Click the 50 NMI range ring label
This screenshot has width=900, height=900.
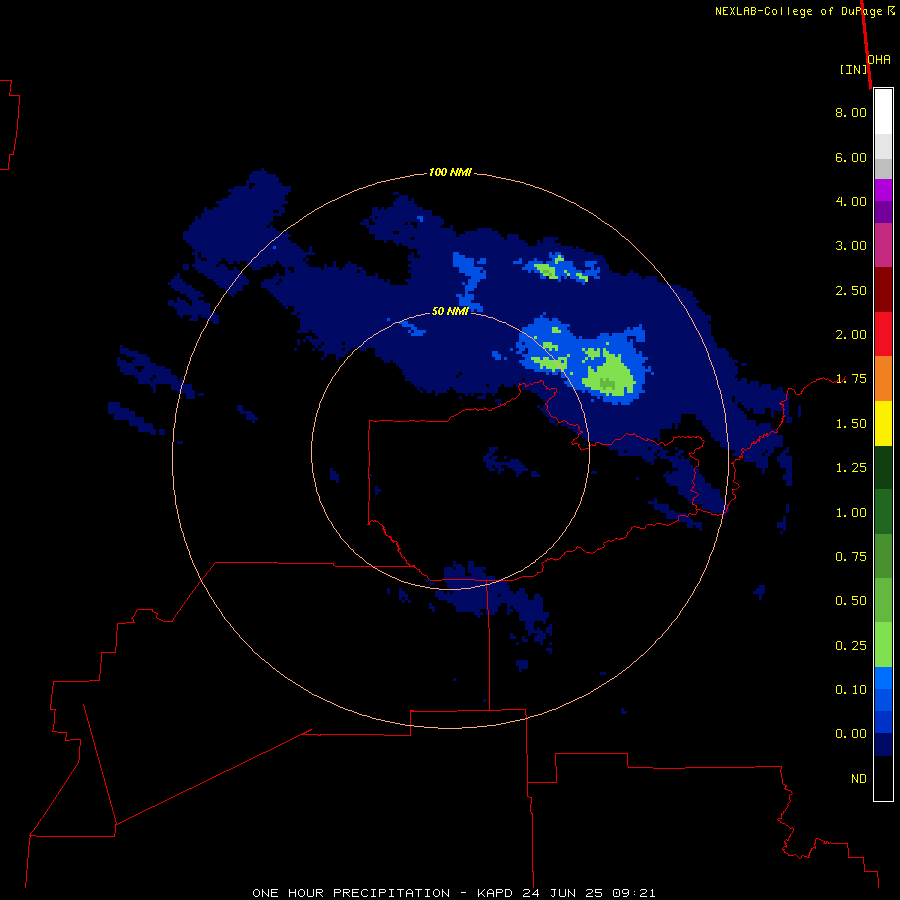coord(450,311)
